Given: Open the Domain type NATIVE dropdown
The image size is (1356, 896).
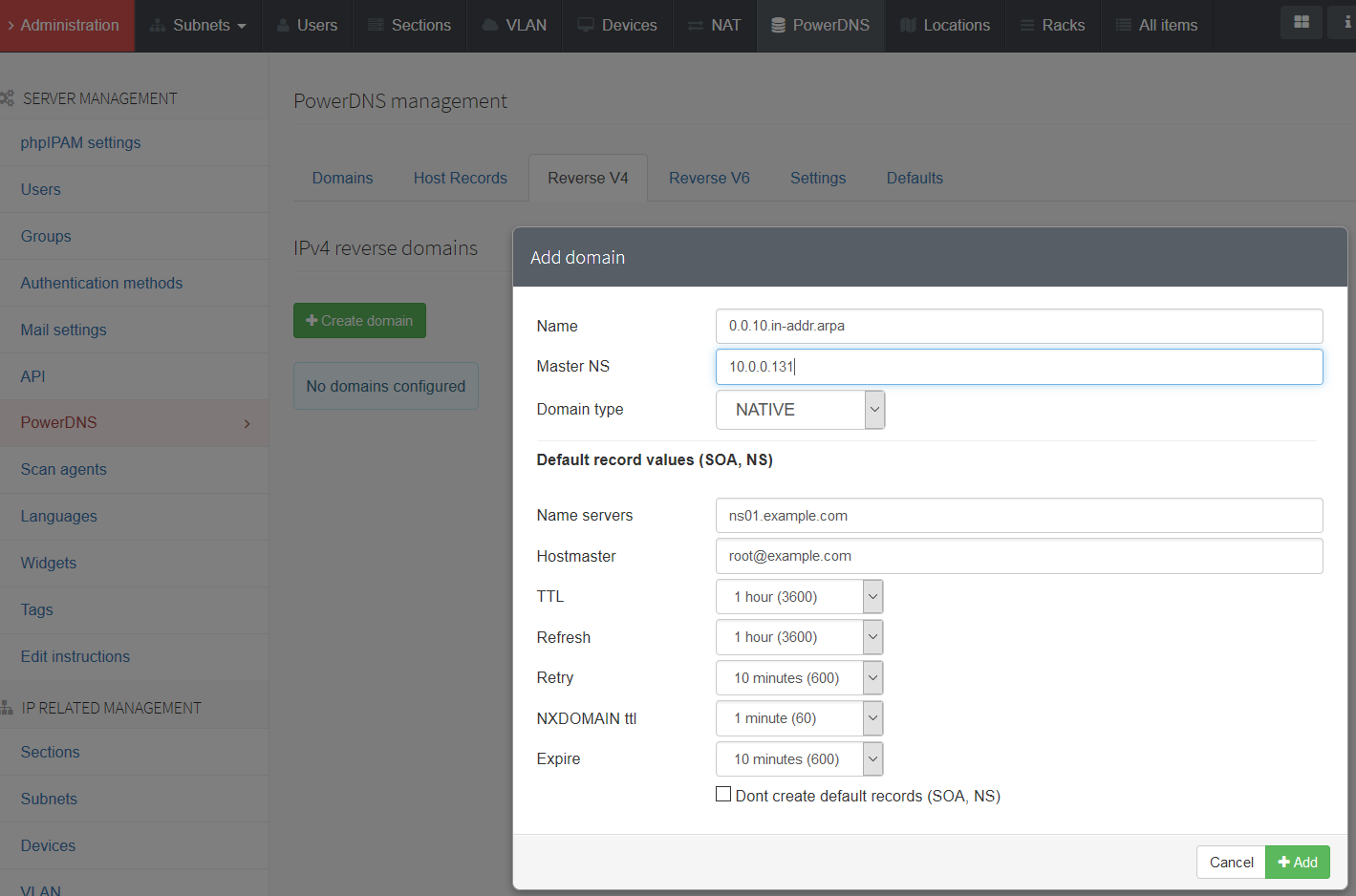Looking at the screenshot, I should [800, 410].
